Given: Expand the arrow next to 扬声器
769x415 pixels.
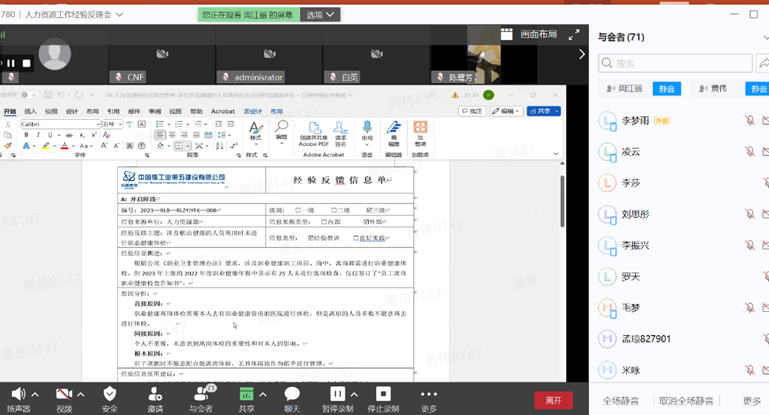Looking at the screenshot, I should tap(35, 394).
